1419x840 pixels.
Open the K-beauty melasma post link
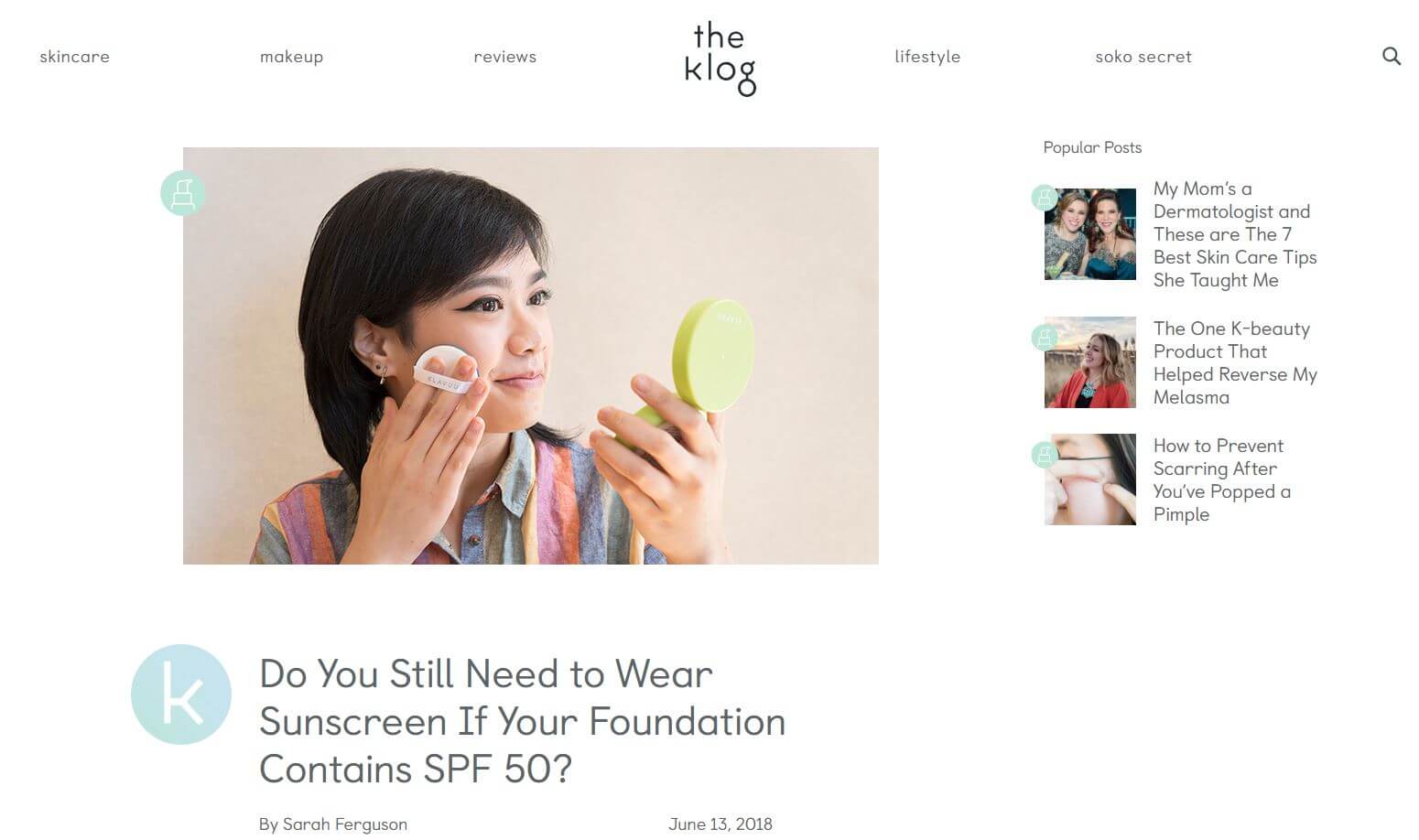point(1235,362)
